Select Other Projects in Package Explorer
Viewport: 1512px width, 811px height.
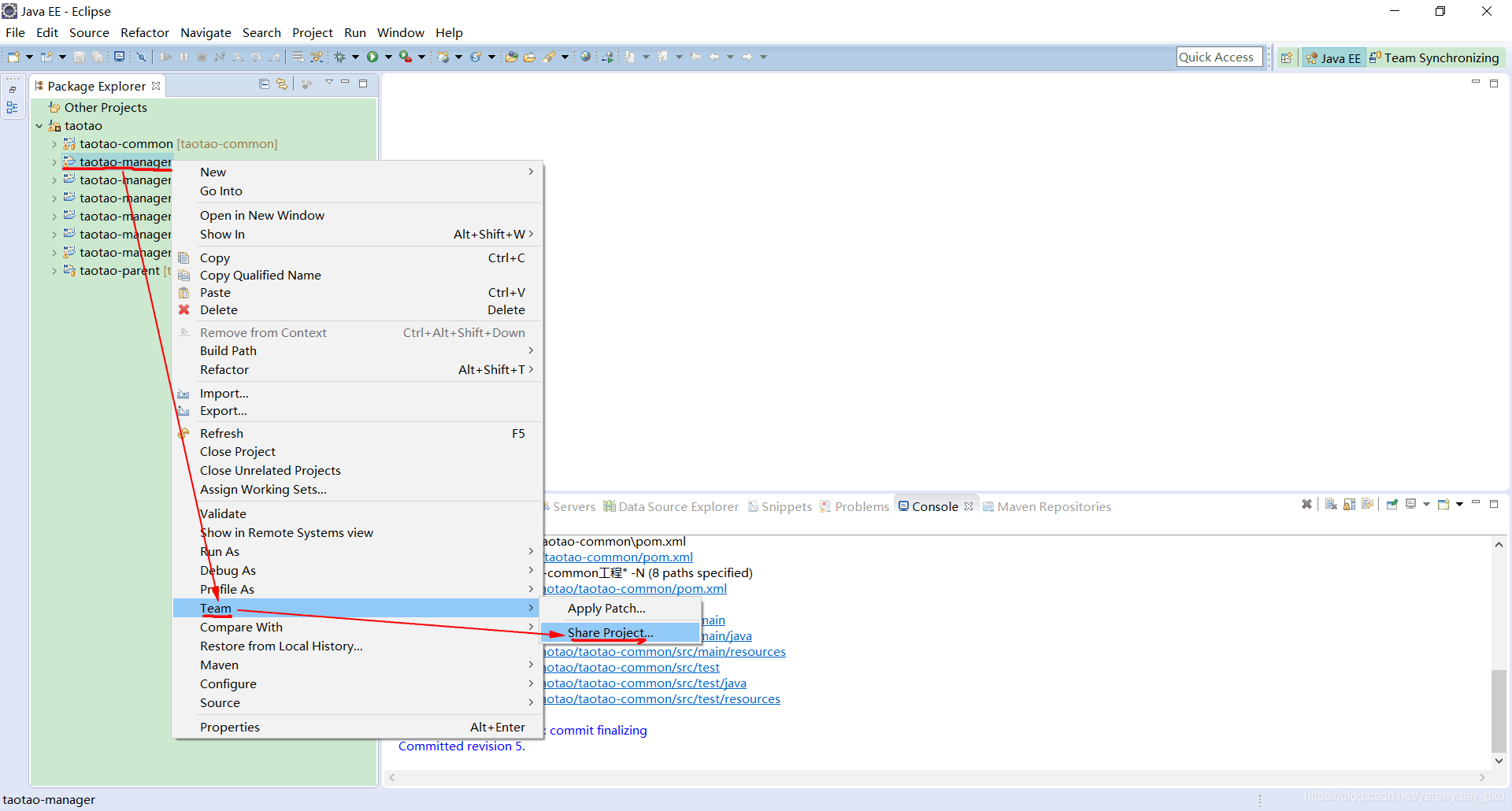(x=106, y=108)
